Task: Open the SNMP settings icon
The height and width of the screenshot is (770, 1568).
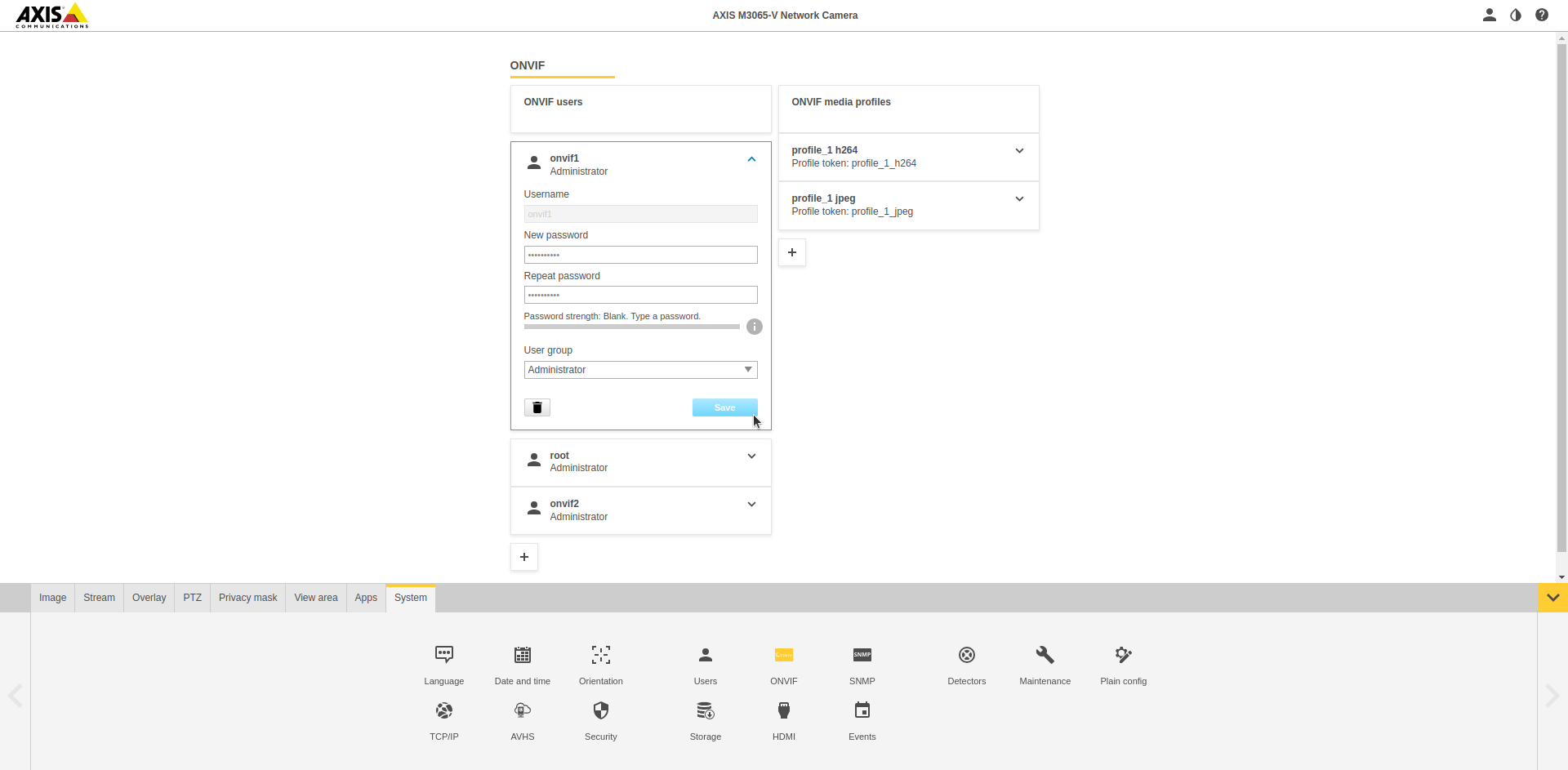Action: 862,655
